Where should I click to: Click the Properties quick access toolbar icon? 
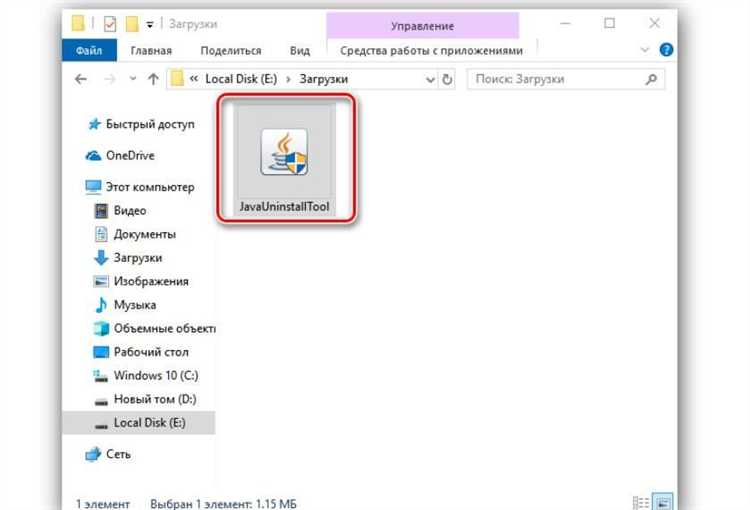(x=110, y=23)
